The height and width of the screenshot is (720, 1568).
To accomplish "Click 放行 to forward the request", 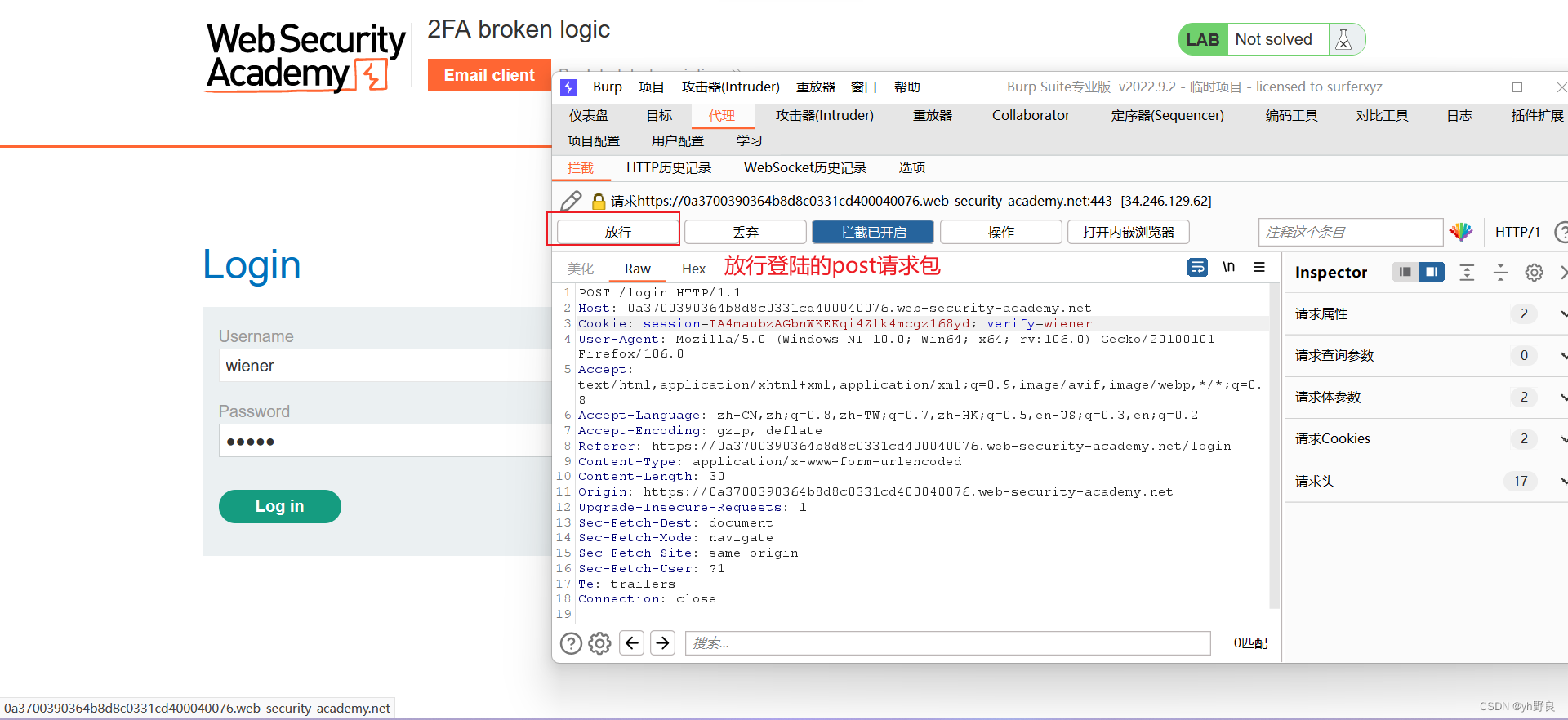I will tap(618, 232).
